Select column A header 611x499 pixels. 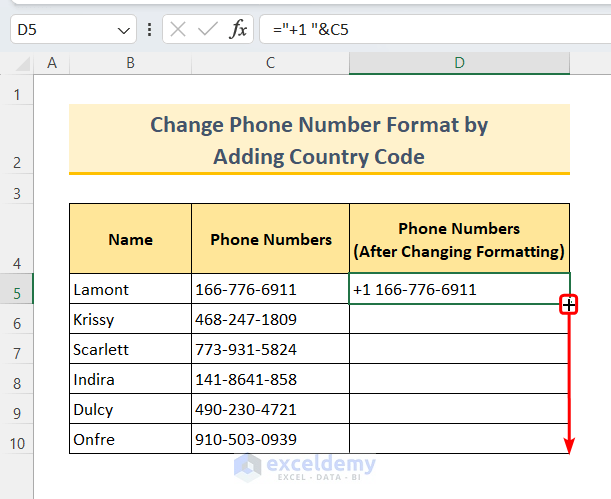click(x=52, y=63)
